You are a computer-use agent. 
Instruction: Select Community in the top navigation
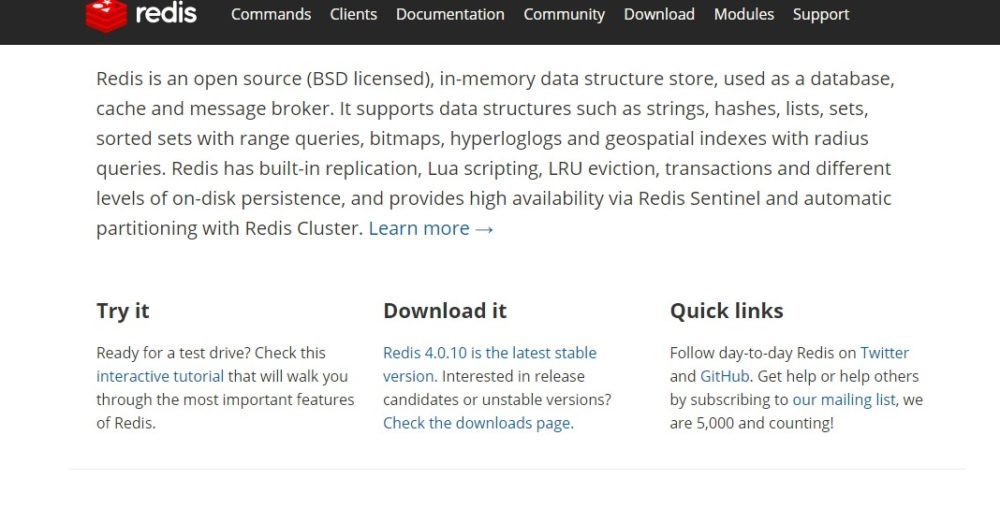pyautogui.click(x=564, y=14)
